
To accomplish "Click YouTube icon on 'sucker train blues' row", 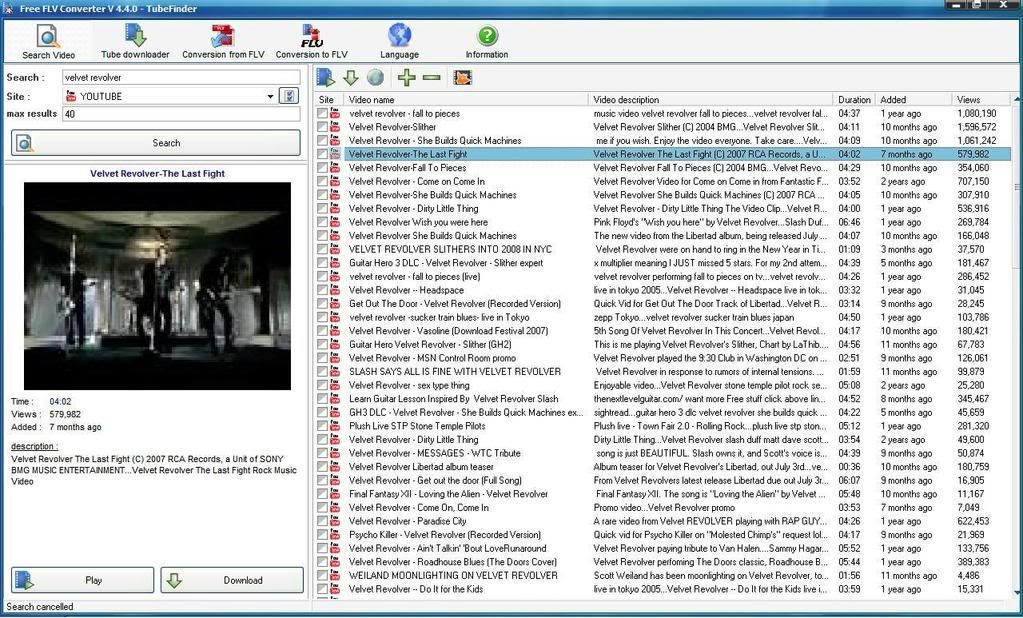I will pyautogui.click(x=335, y=317).
